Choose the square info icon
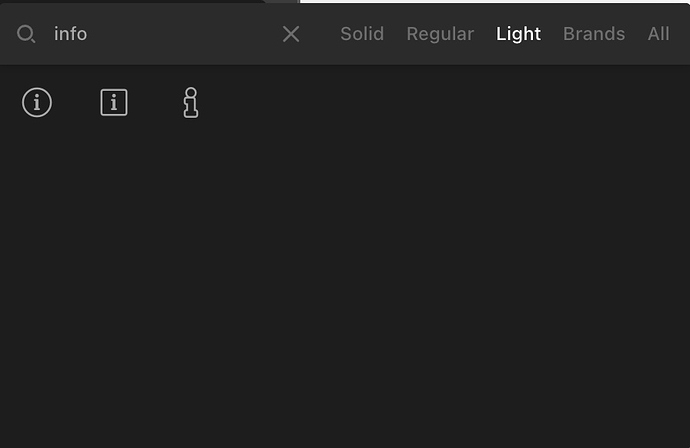Viewport: 690px width, 448px height. (x=114, y=103)
